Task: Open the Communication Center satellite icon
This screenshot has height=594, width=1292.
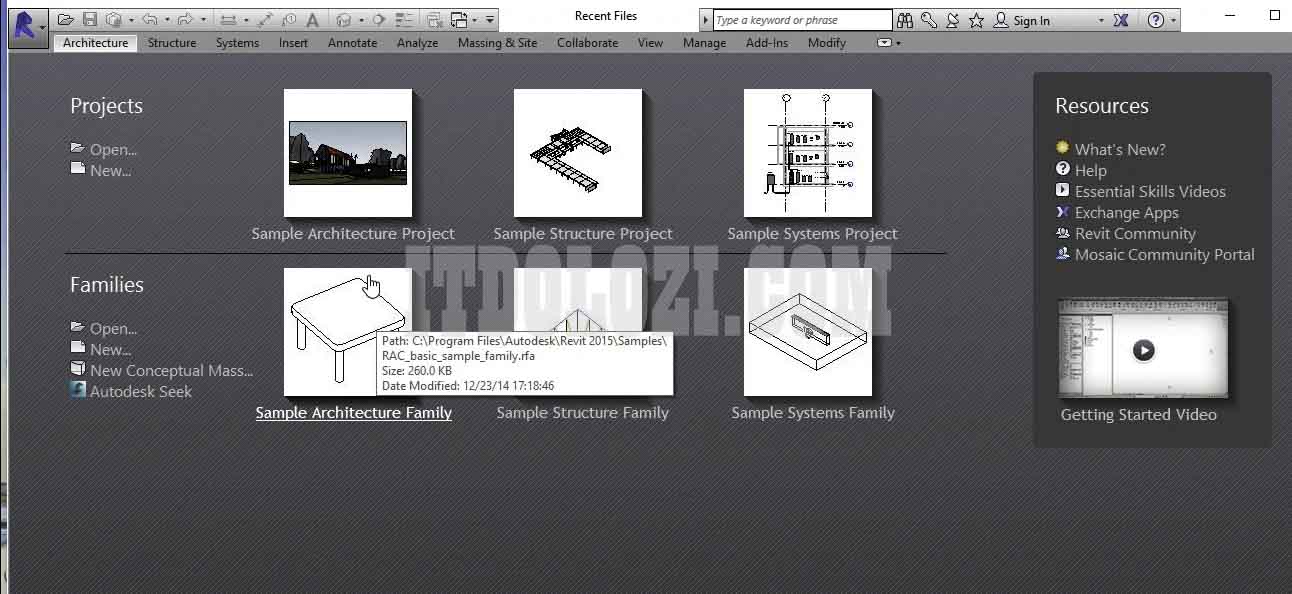Action: (952, 19)
